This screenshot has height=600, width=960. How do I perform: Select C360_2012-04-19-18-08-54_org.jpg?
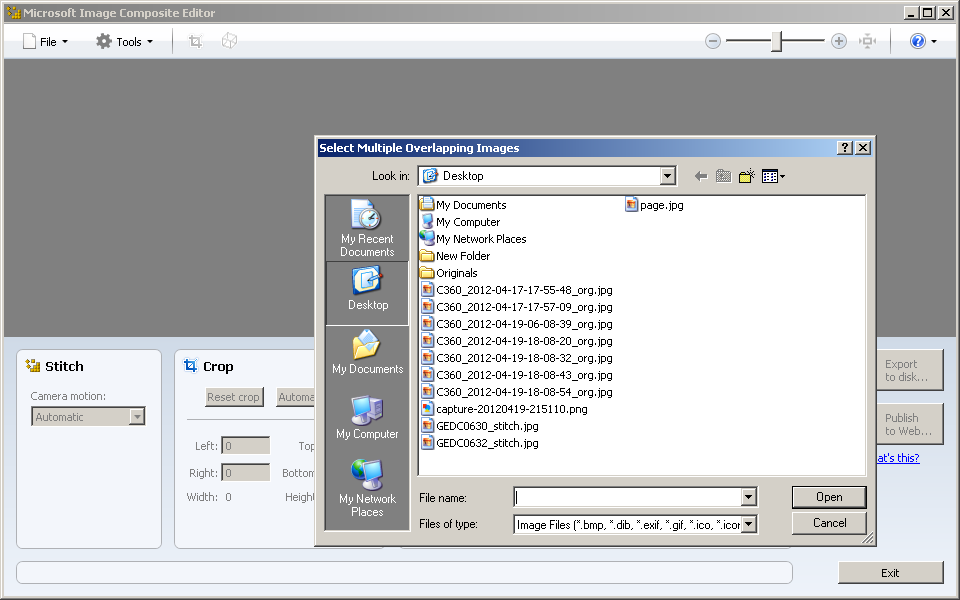coord(517,392)
